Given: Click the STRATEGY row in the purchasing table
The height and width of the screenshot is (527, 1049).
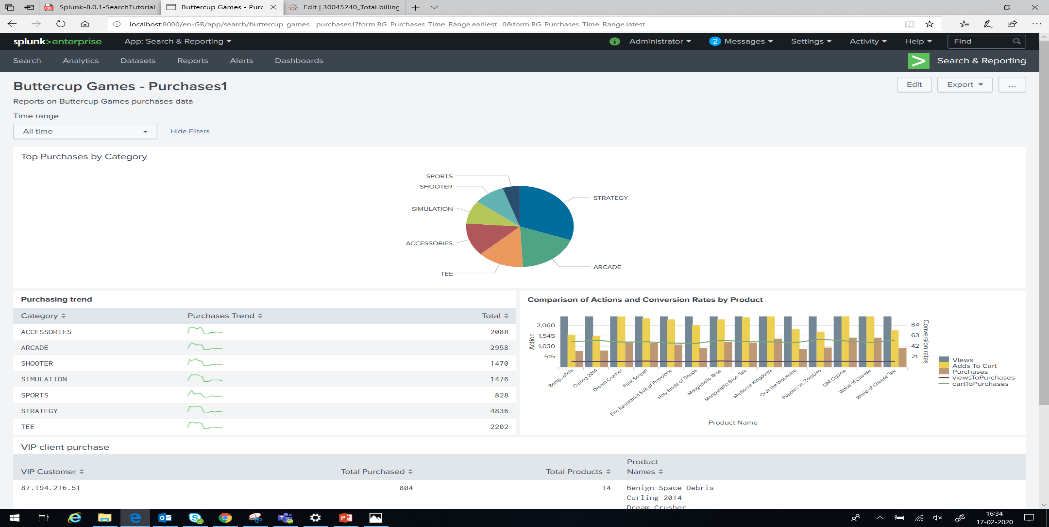Looking at the screenshot, I should (x=264, y=411).
